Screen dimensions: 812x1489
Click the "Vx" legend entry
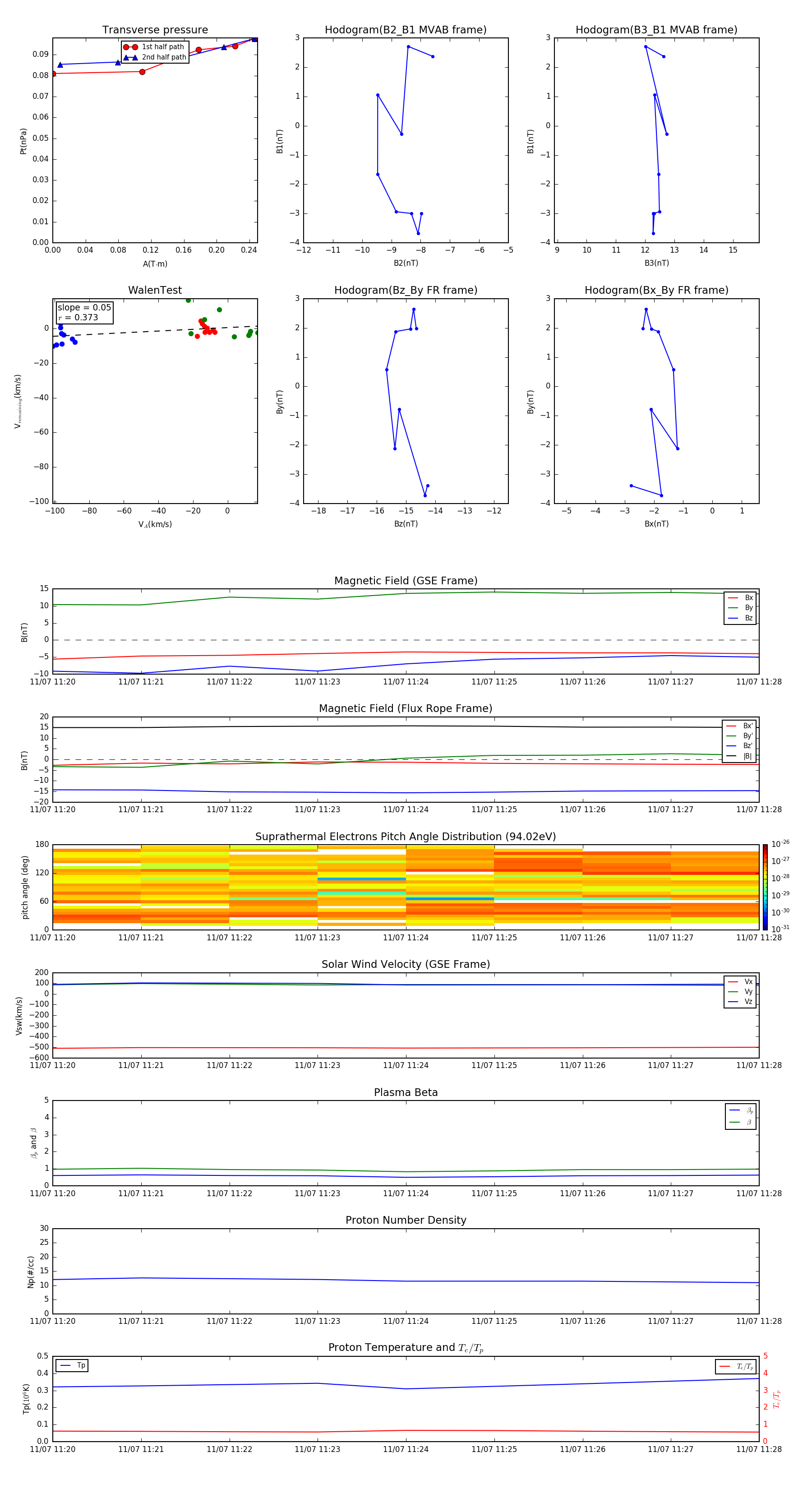coord(740,981)
